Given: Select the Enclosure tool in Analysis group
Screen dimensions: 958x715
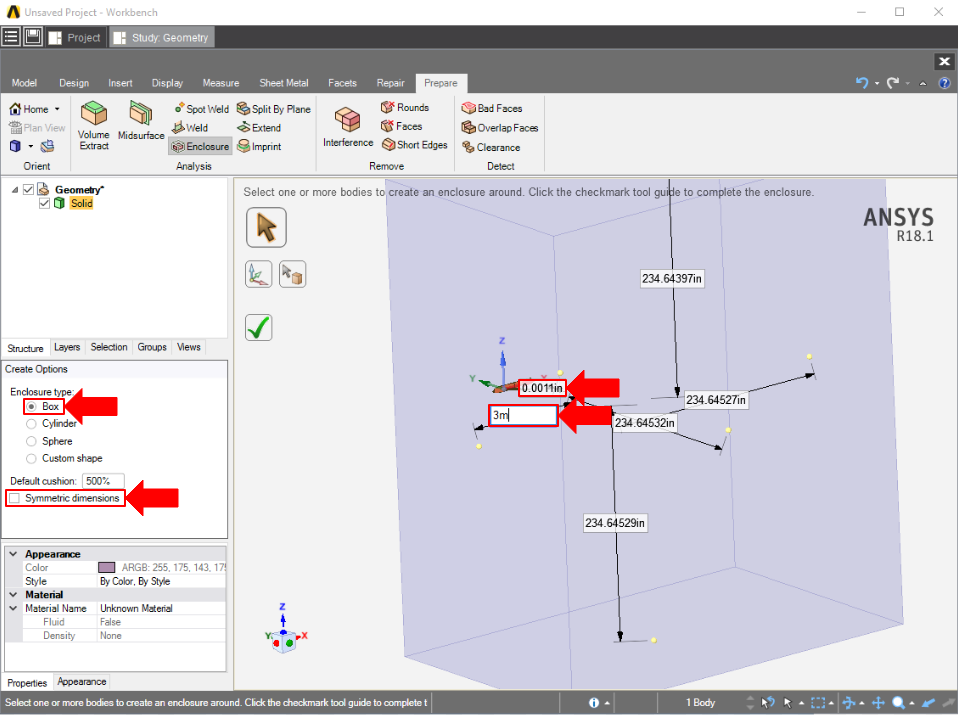Looking at the screenshot, I should 200,146.
